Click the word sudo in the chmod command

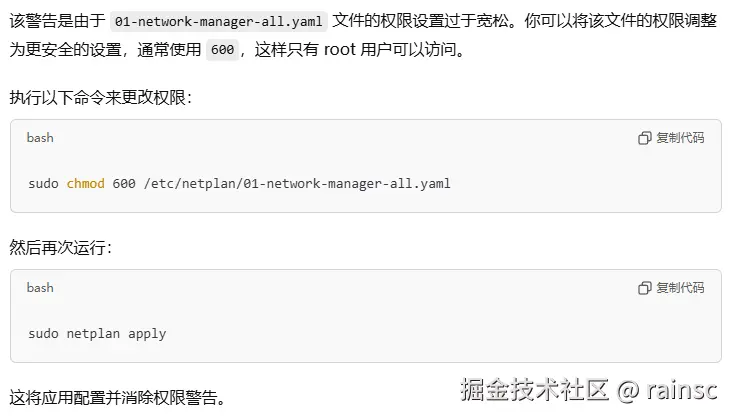[x=43, y=183]
